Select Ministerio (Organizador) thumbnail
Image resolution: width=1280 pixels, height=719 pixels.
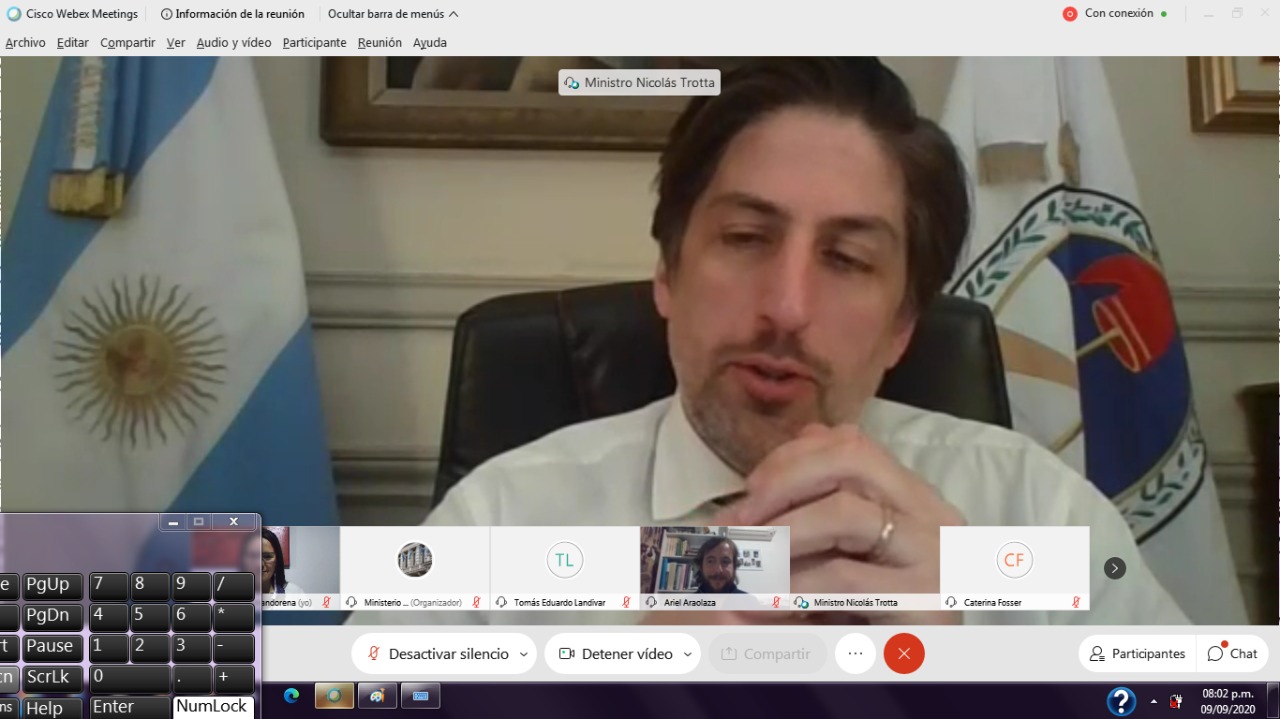(415, 568)
